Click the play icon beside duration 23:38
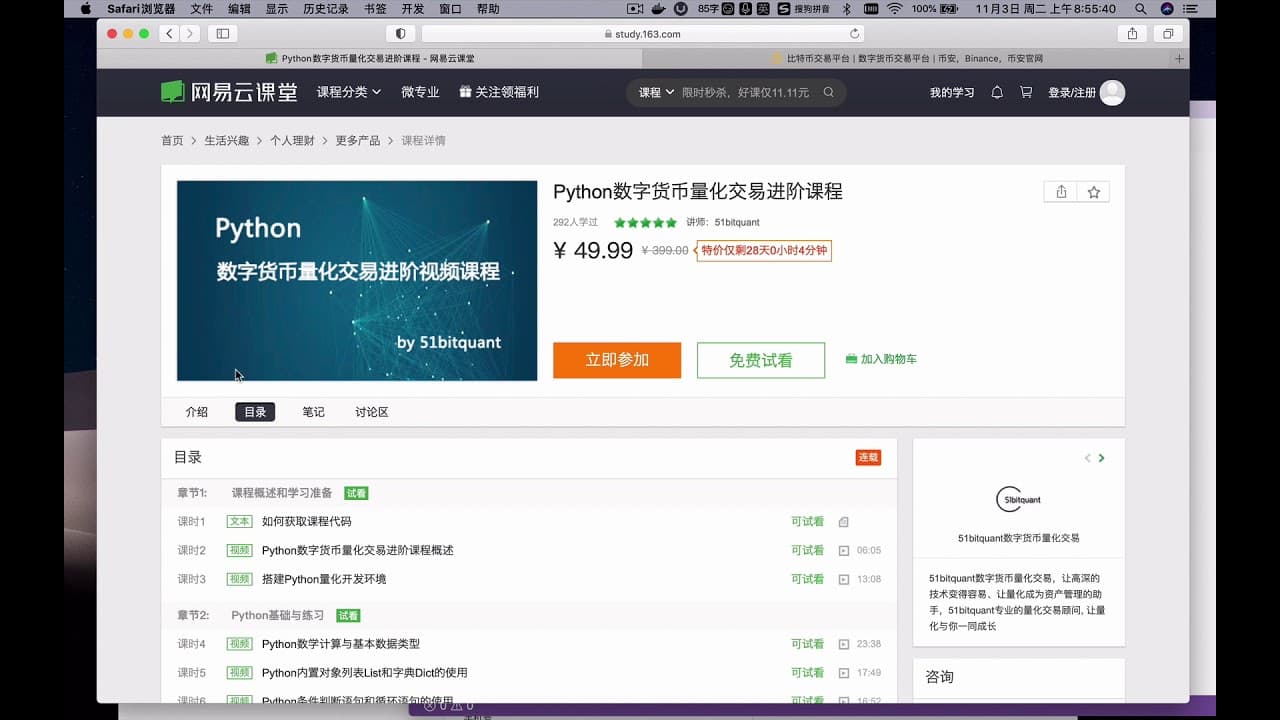 coord(844,644)
